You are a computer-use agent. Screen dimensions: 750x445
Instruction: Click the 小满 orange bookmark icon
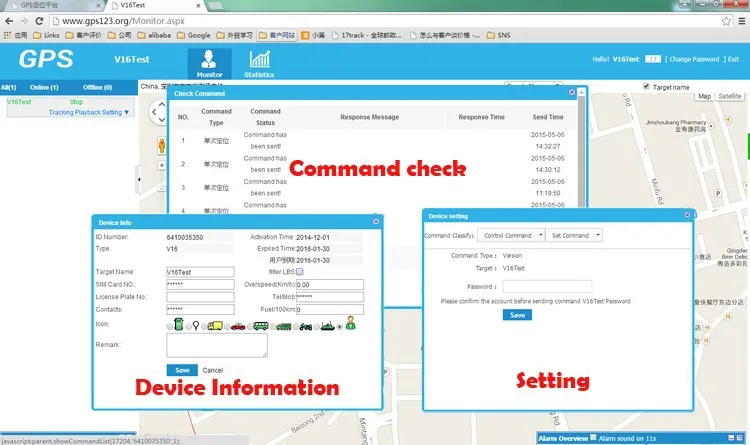click(305, 35)
